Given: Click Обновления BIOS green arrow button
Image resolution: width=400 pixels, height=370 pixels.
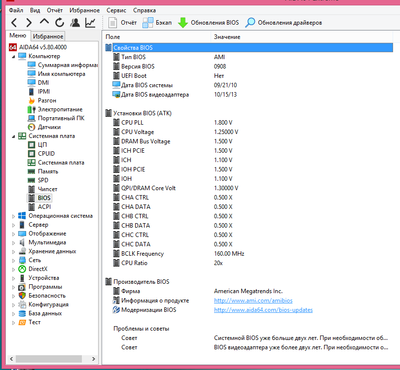Looking at the screenshot, I should coord(208,23).
